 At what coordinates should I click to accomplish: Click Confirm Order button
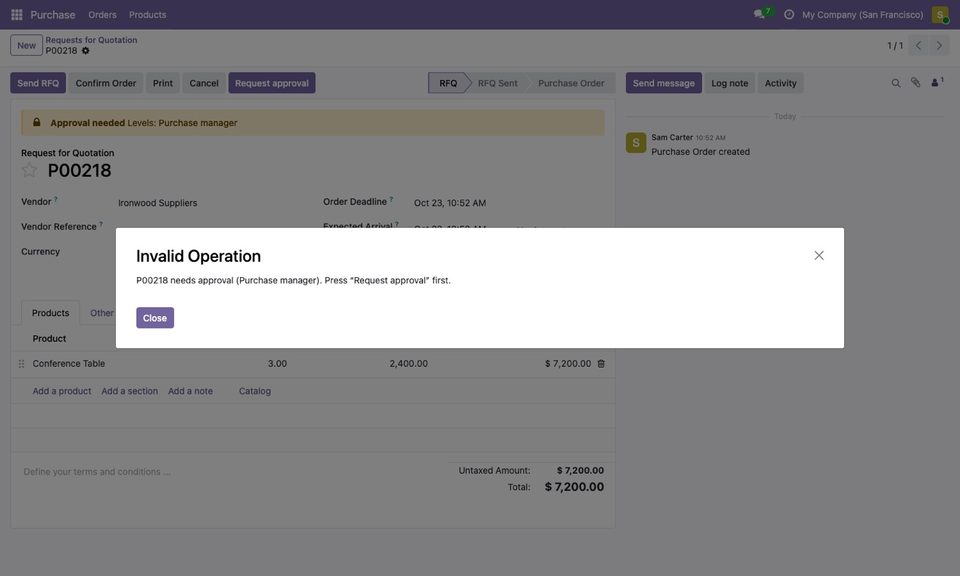(106, 83)
